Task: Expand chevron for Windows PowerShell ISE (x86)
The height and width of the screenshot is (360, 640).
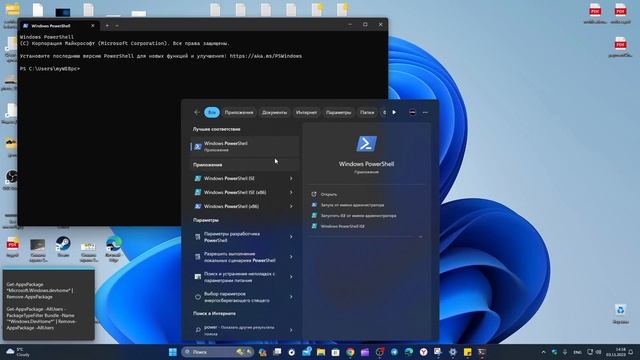Action: pyautogui.click(x=291, y=192)
